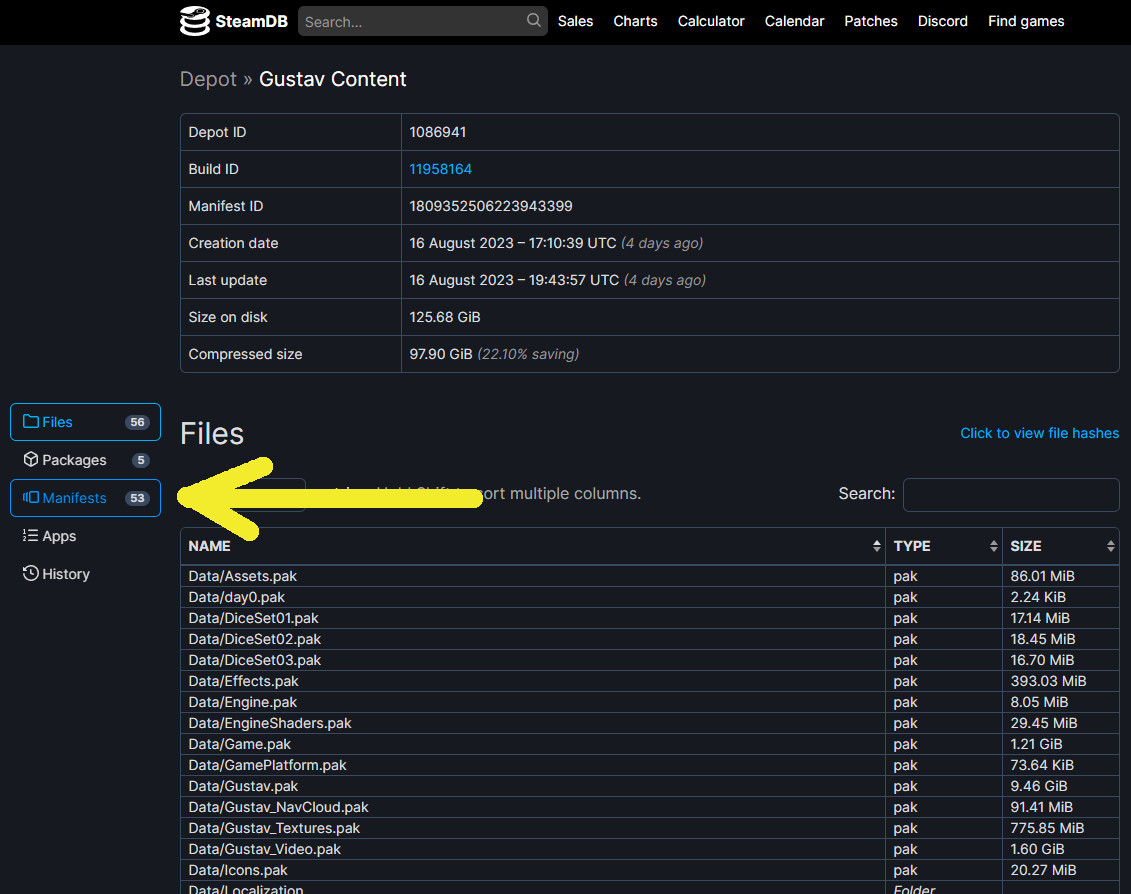The image size is (1131, 894).
Task: Select Data/GamePlatform.pak file name
Action: pos(268,764)
